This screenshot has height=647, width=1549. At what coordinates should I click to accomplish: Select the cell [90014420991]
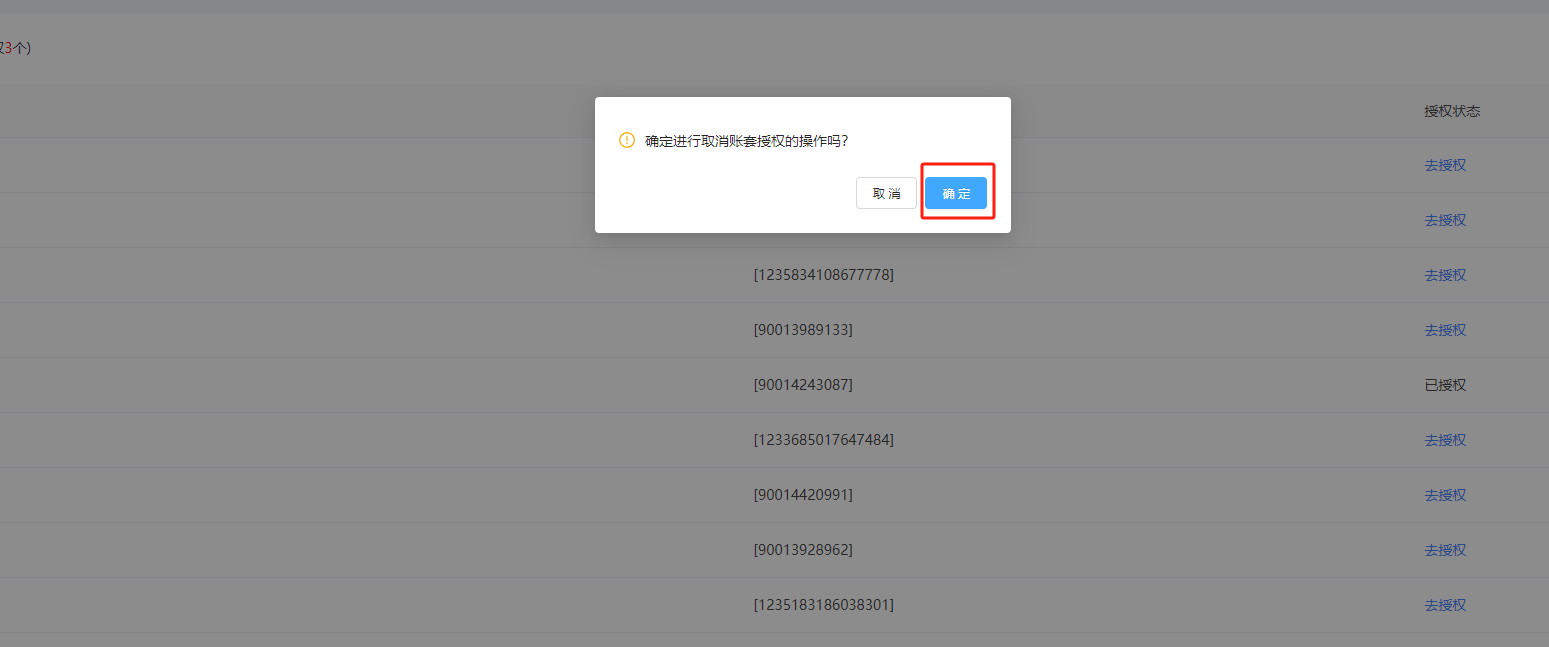803,495
